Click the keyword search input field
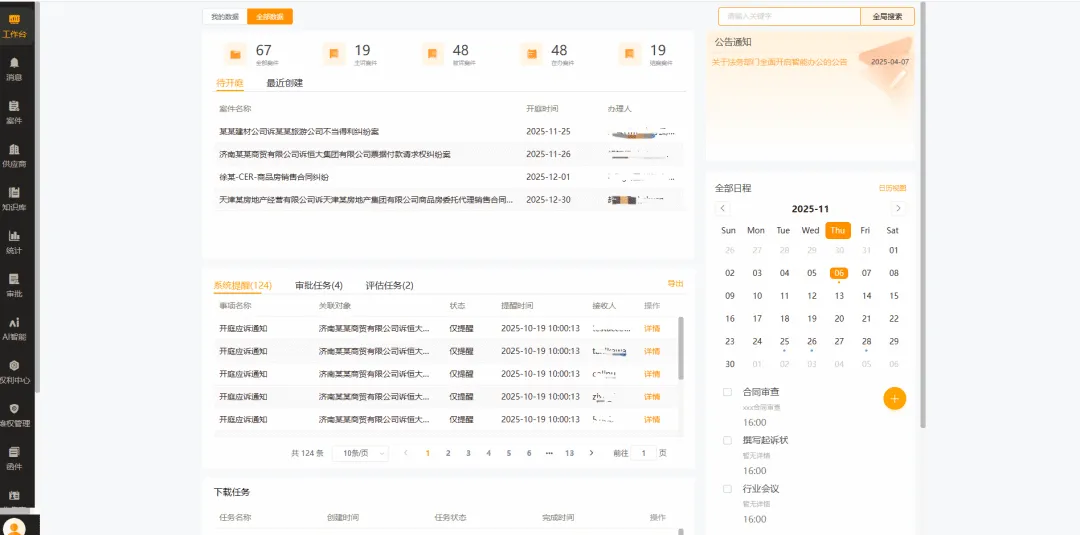1080x535 pixels. [x=788, y=16]
